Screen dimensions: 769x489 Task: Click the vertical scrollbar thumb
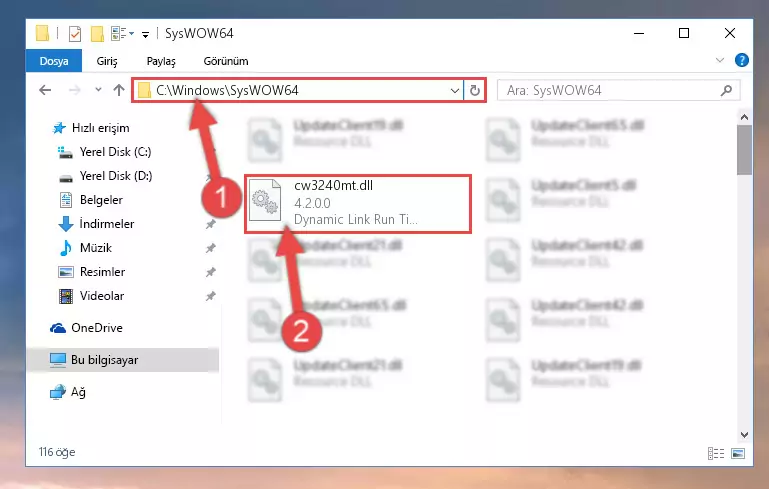point(744,150)
